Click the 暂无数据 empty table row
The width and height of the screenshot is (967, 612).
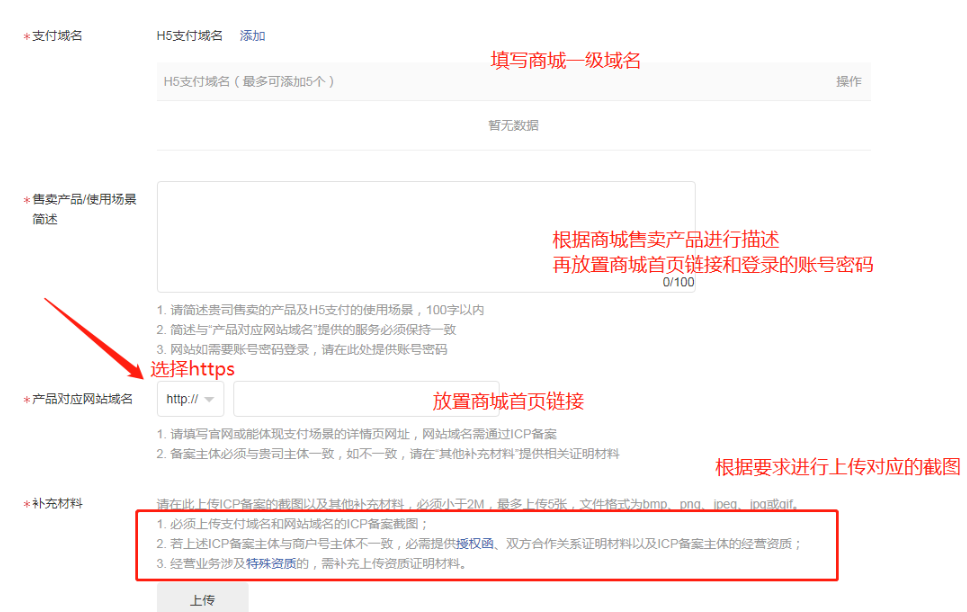coord(513,125)
